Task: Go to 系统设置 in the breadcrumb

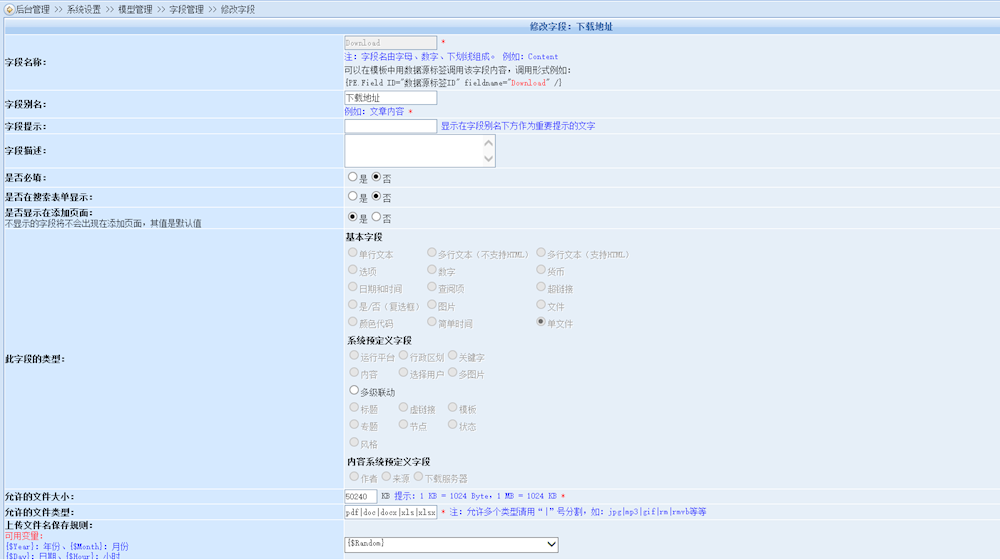Action: coord(83,9)
